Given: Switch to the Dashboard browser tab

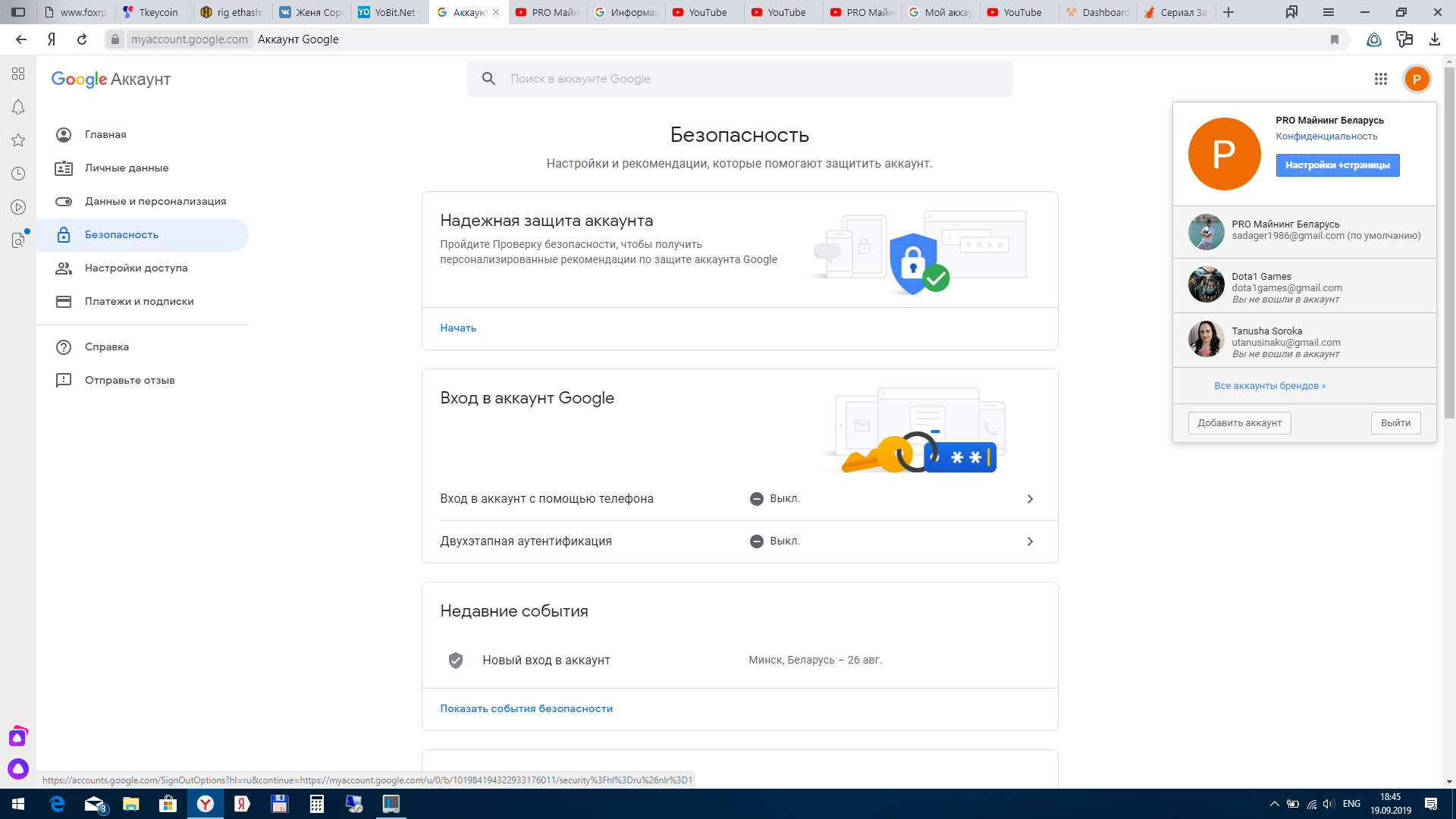Looking at the screenshot, I should pos(1098,12).
